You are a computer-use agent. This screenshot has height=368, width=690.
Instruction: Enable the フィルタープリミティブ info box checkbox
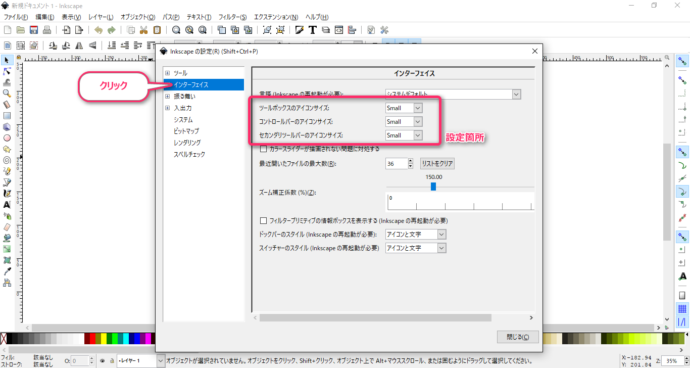pyautogui.click(x=264, y=220)
